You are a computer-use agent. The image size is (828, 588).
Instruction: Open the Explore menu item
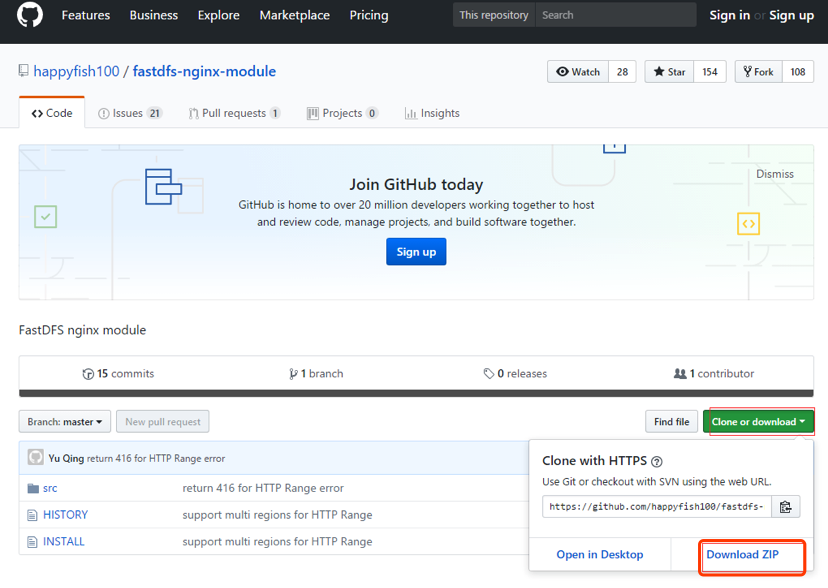point(219,15)
